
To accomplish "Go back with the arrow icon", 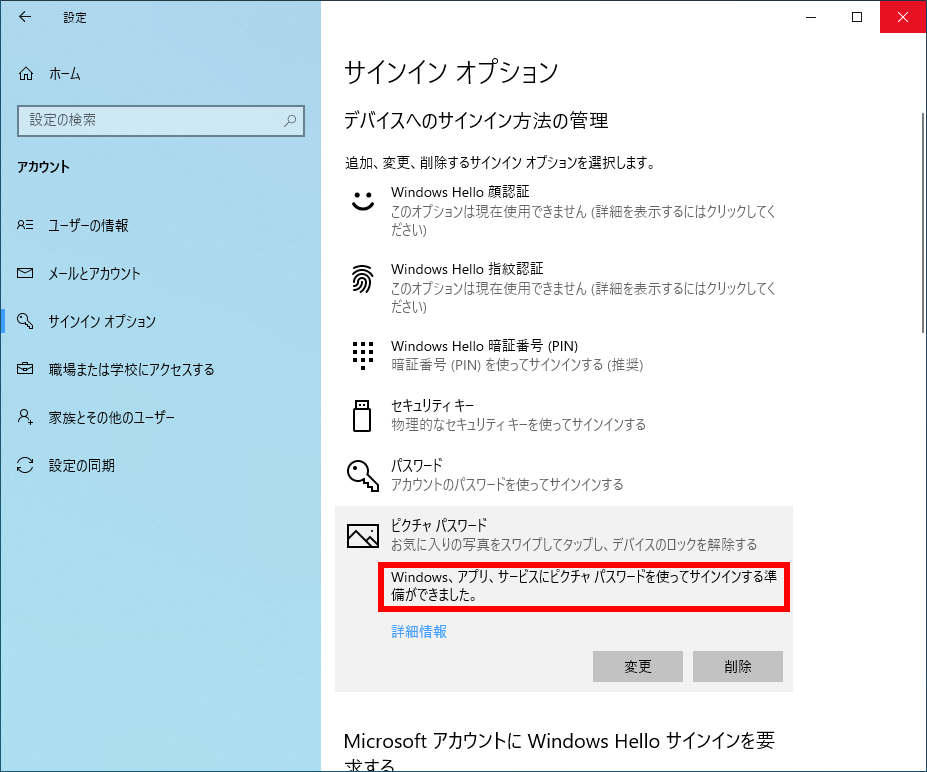I will [x=25, y=17].
